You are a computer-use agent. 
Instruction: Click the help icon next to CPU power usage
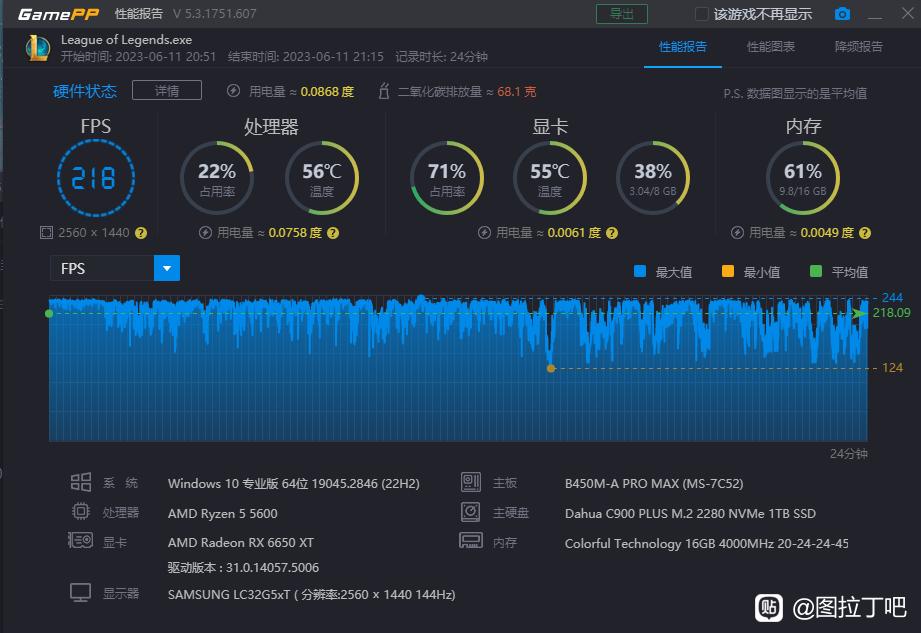(x=333, y=233)
